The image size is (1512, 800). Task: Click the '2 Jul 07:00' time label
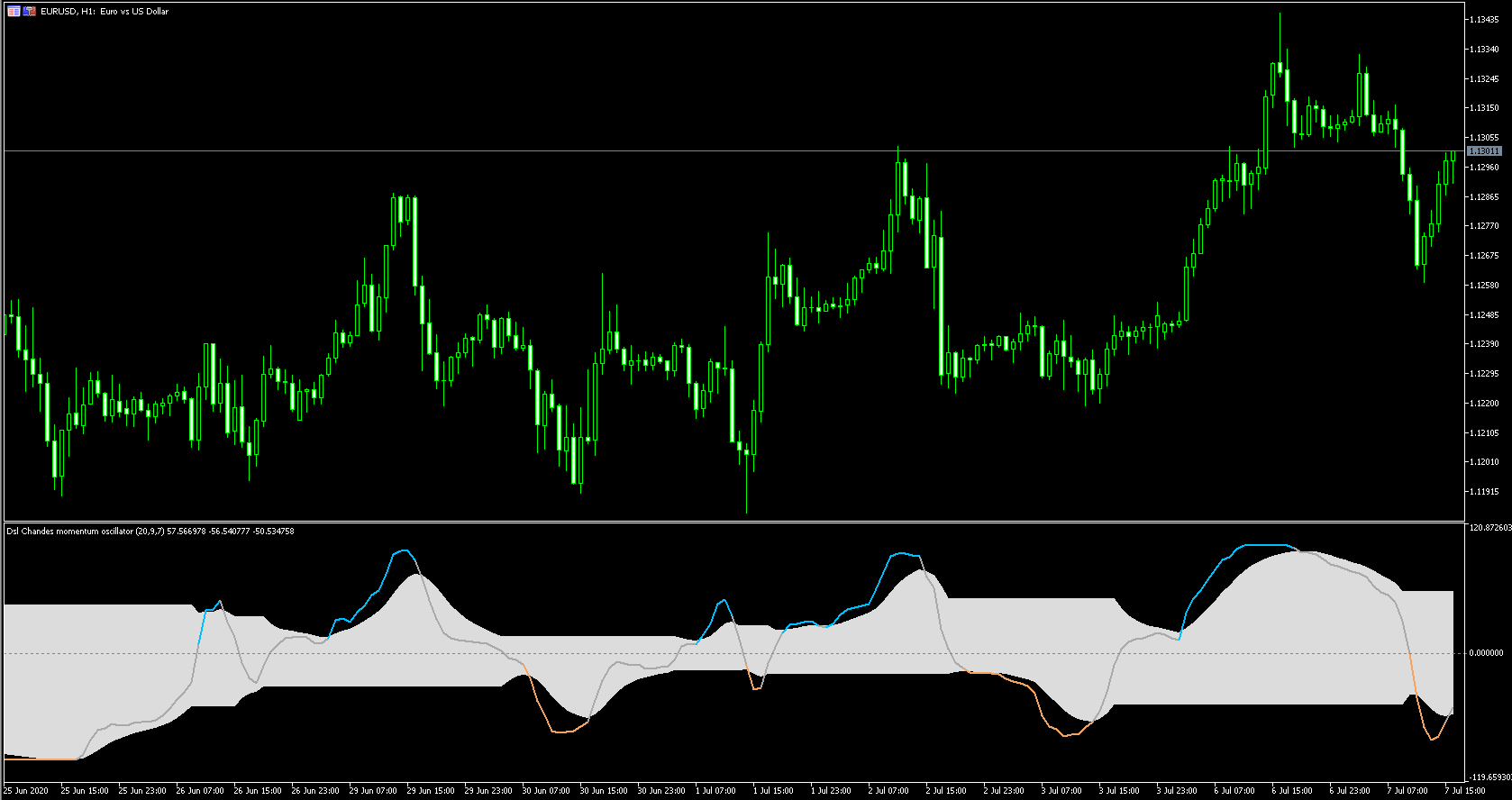tap(888, 791)
